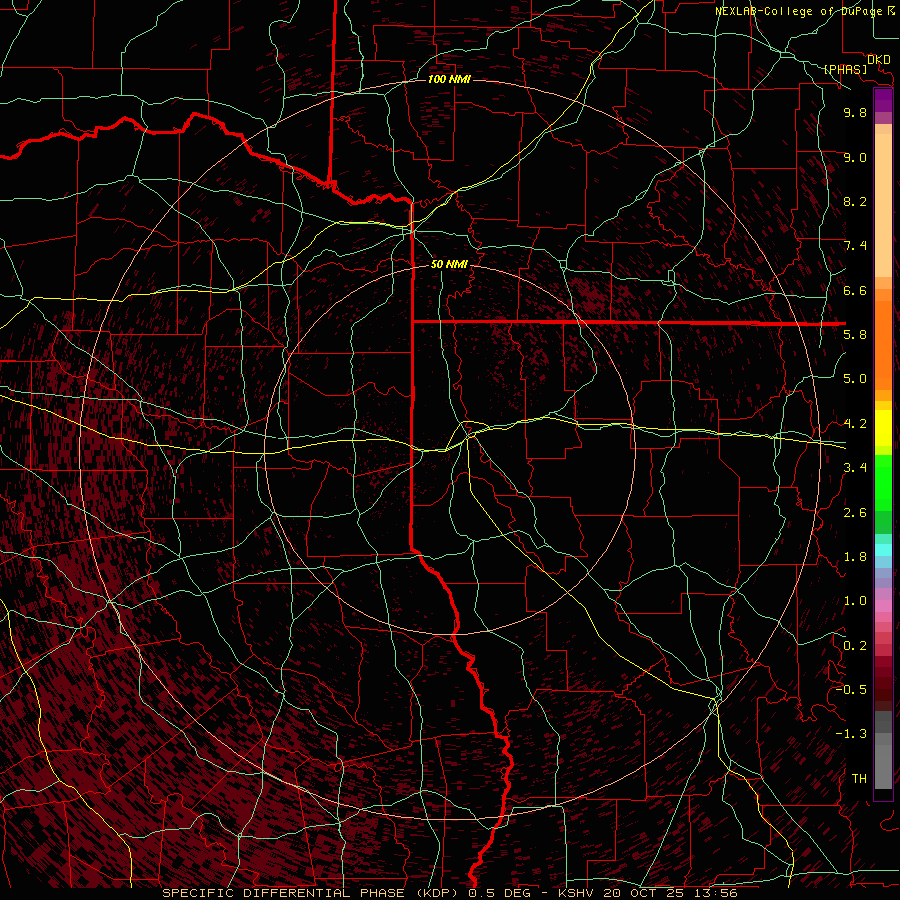Click the bright green colorbar segment
Viewport: 900px width, 900px height.
pos(883,484)
